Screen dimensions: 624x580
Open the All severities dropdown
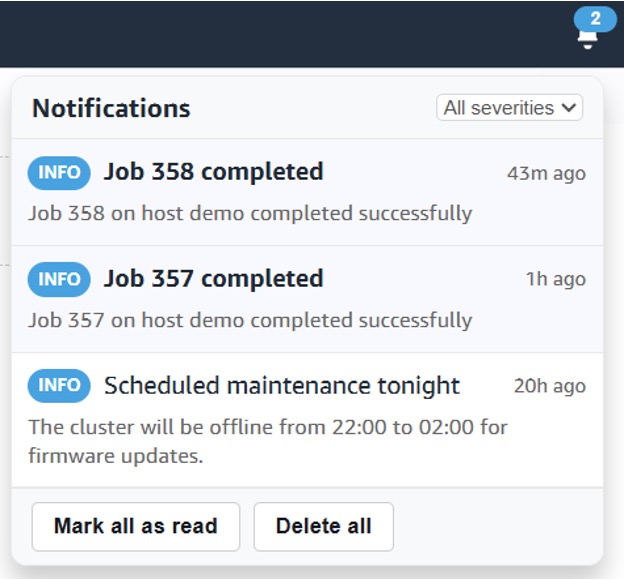[x=509, y=108]
